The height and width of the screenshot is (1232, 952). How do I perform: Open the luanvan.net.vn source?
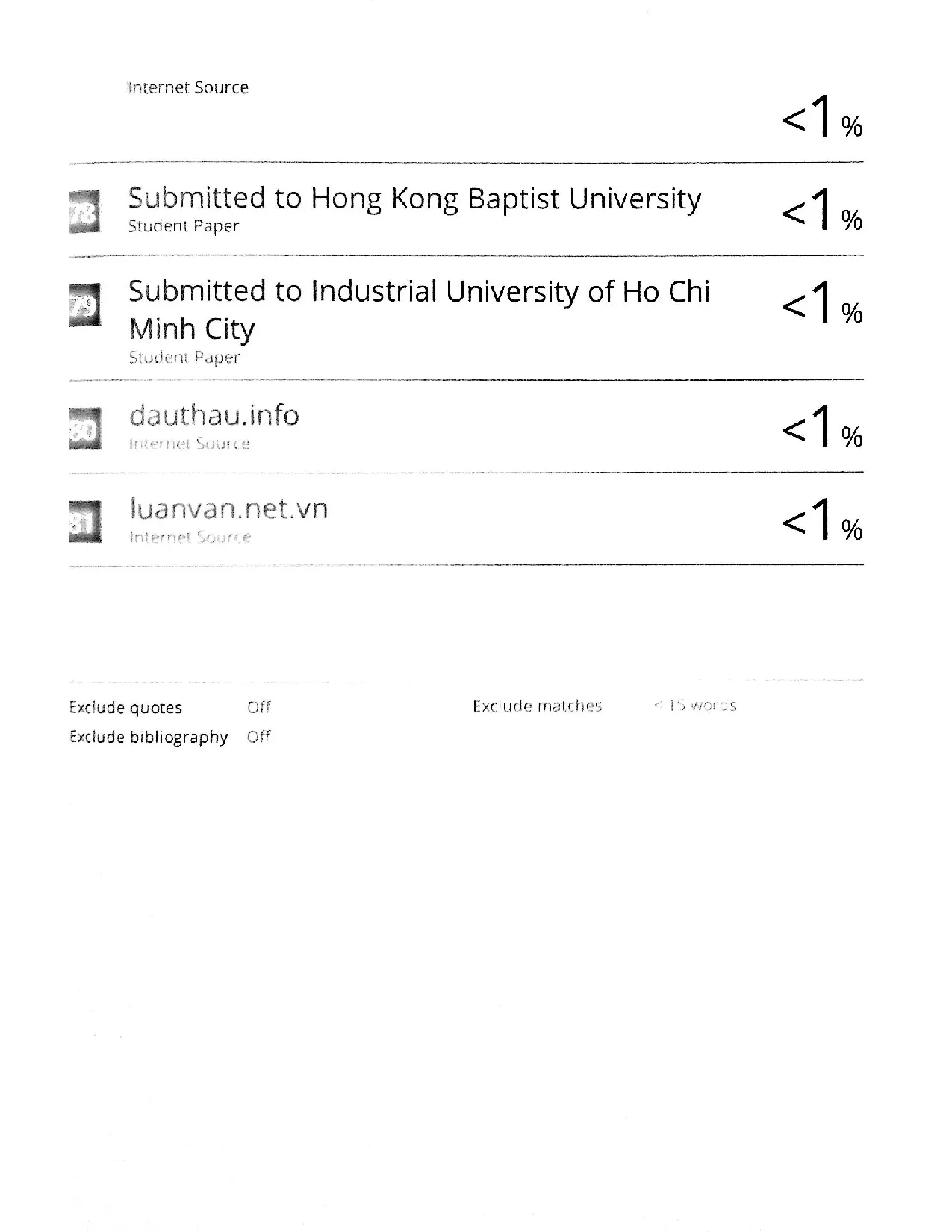tap(228, 508)
